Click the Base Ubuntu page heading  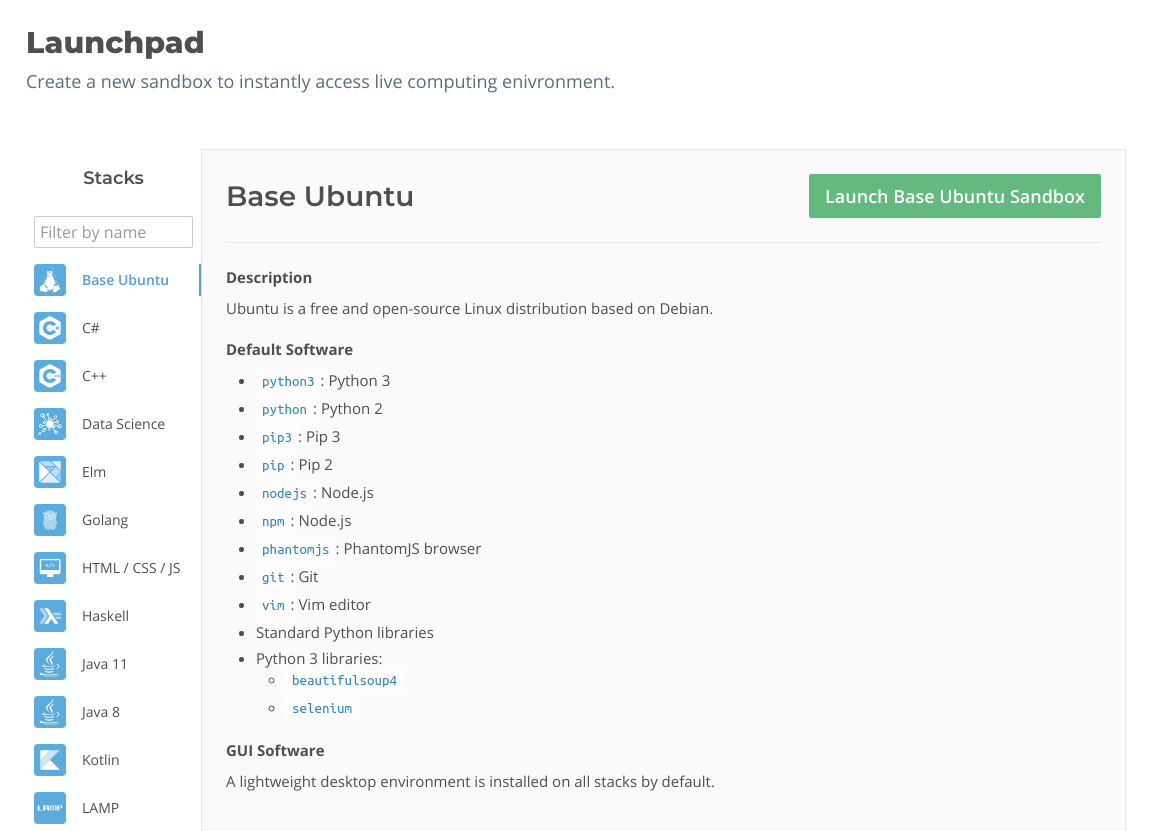click(x=320, y=197)
